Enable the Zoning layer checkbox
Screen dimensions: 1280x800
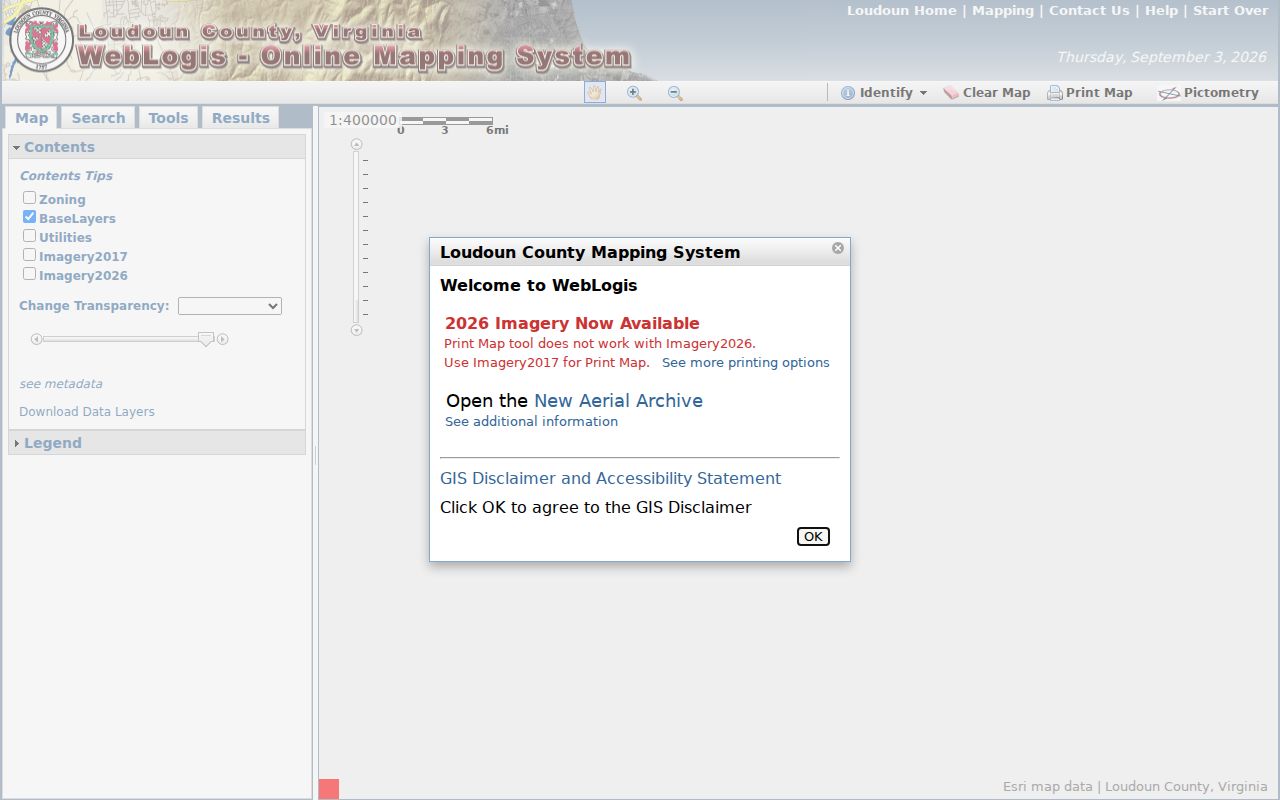point(30,198)
